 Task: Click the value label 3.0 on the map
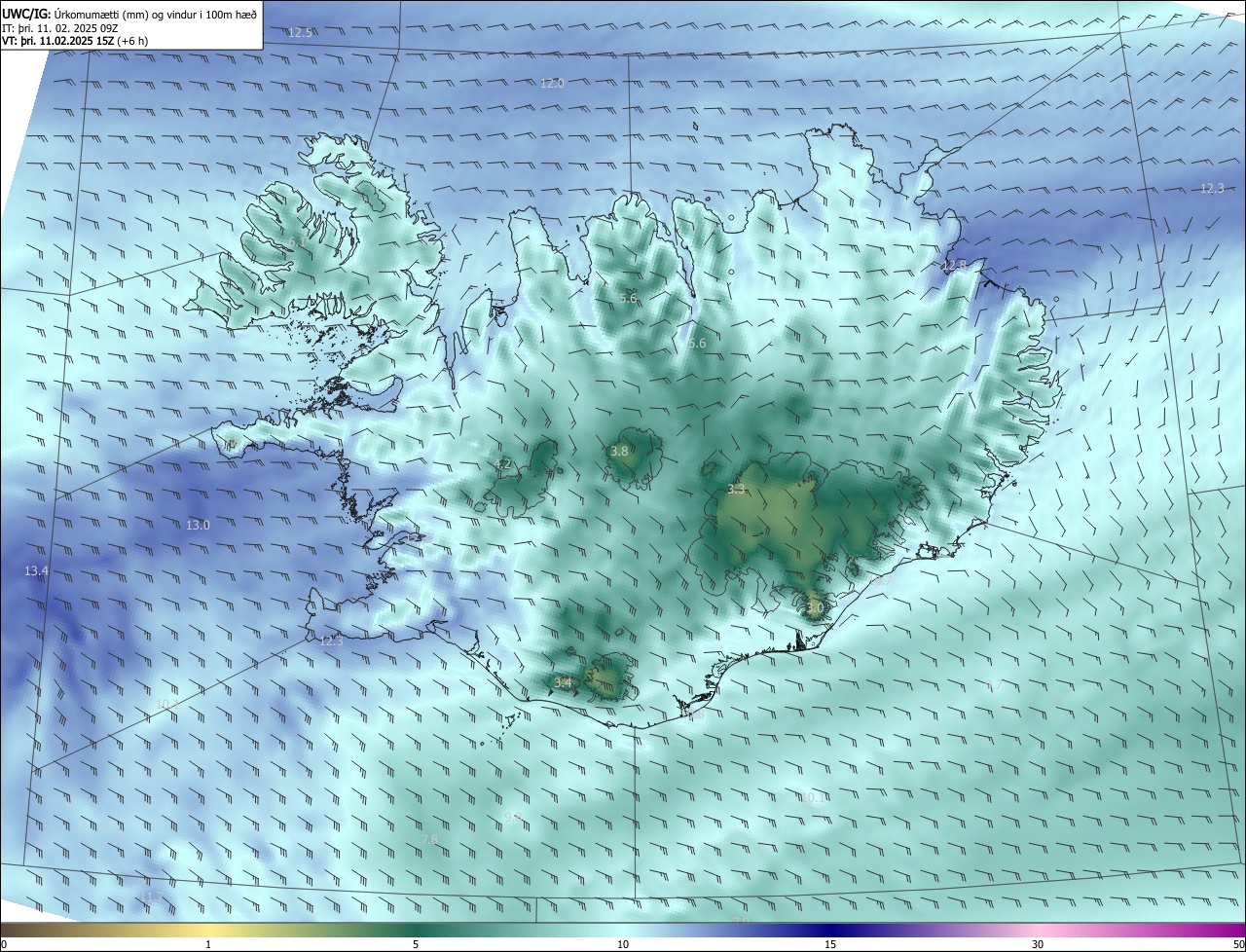click(815, 608)
